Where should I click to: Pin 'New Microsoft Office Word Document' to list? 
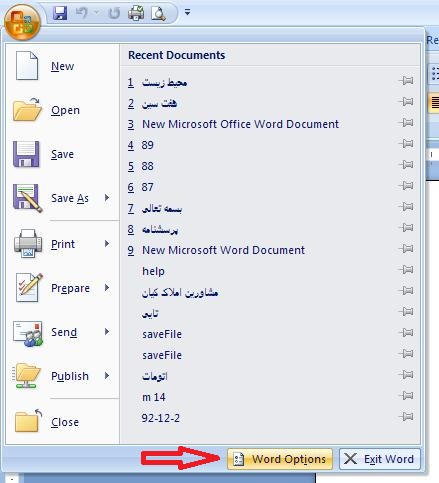pos(406,122)
